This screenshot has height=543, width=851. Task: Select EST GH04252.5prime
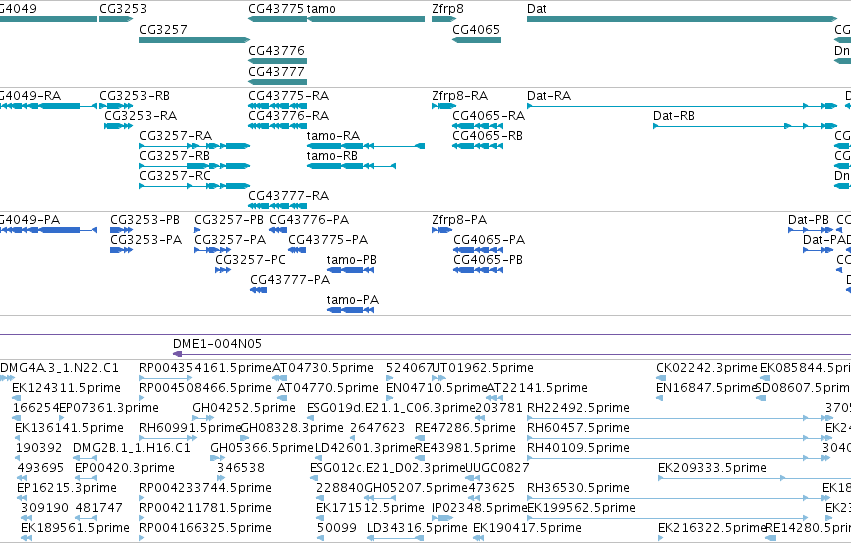coord(244,408)
